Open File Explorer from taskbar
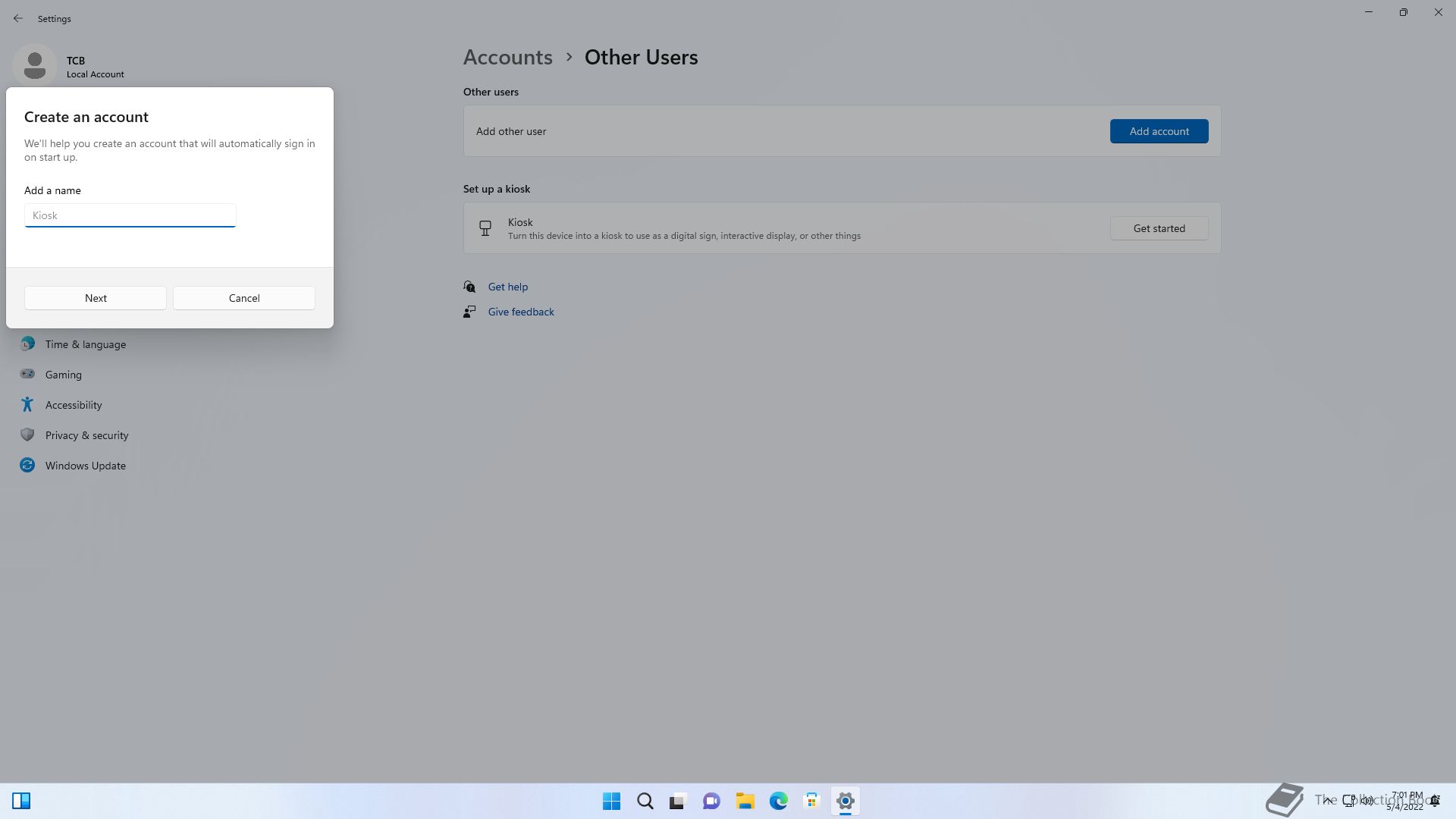The image size is (1456, 819). tap(745, 801)
